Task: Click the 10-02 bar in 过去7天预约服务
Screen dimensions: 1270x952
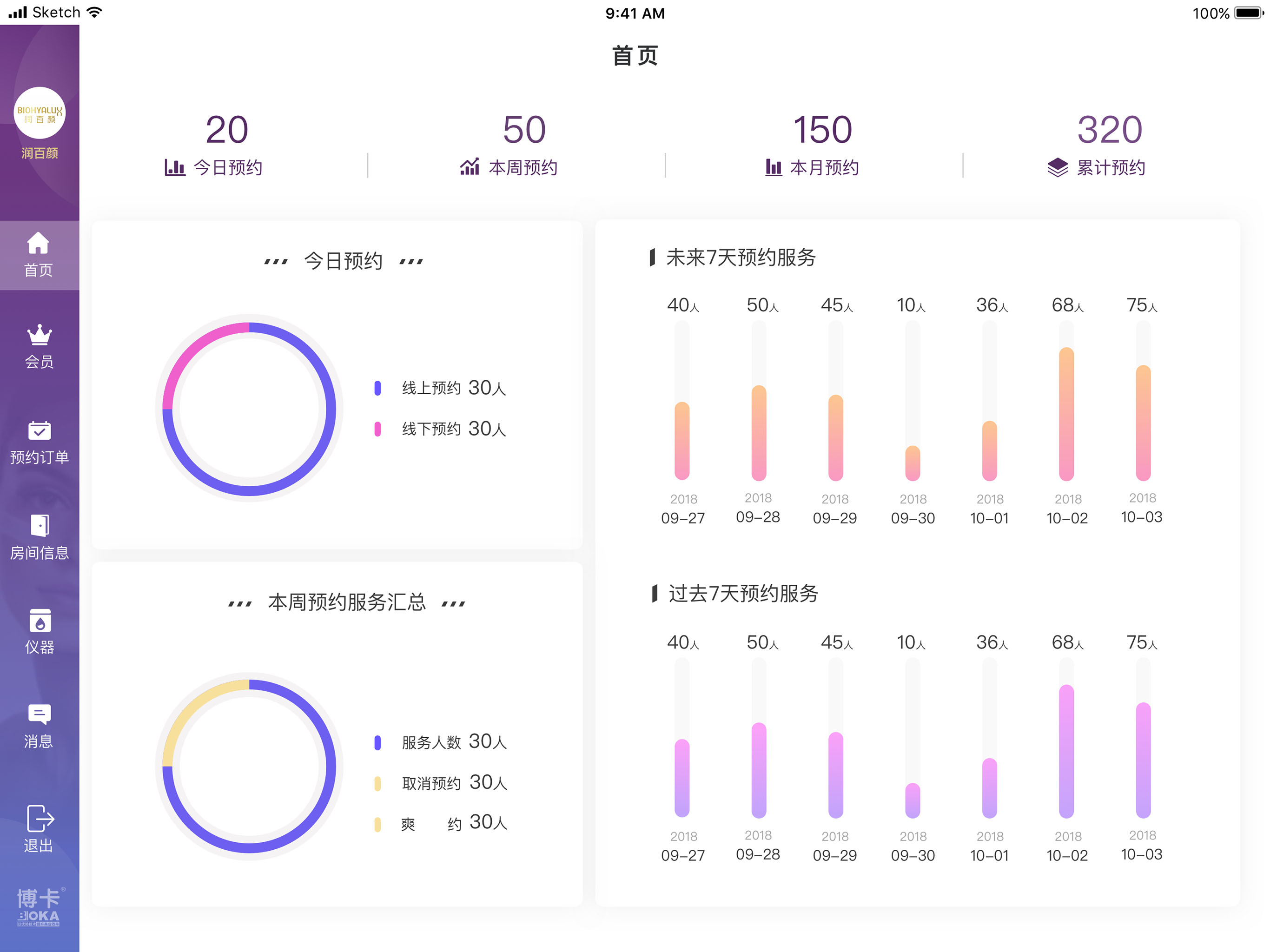Action: (1066, 751)
